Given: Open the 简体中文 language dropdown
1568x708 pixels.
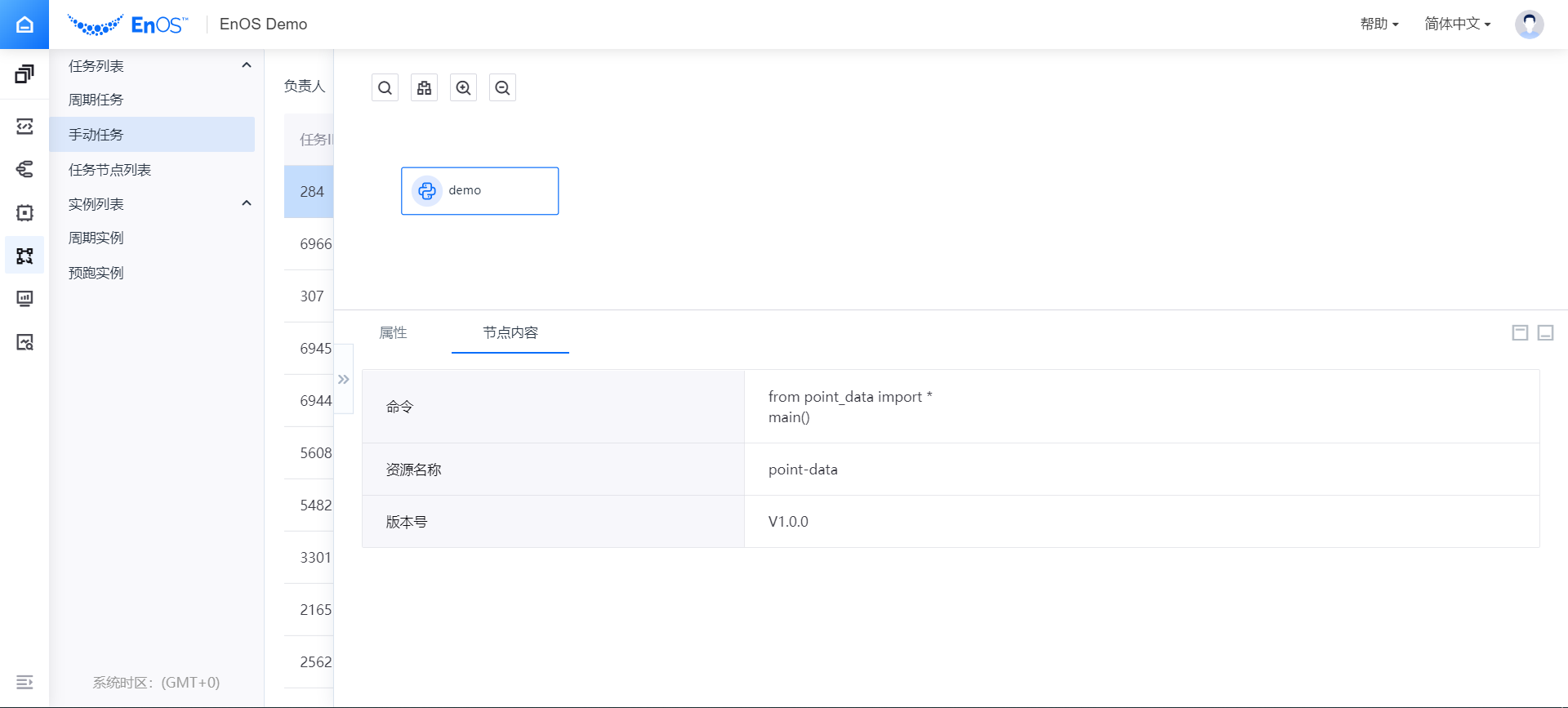Looking at the screenshot, I should point(1457,24).
